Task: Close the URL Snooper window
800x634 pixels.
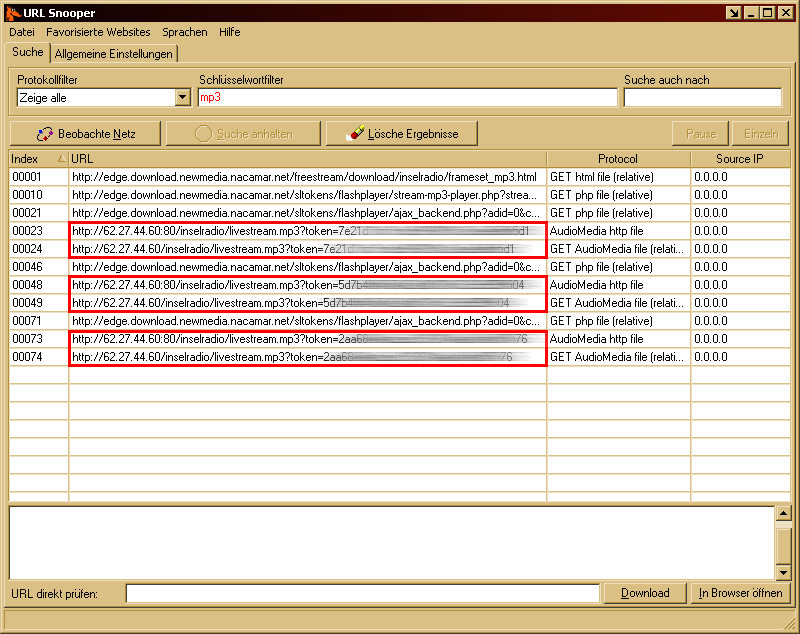Action: click(x=786, y=13)
